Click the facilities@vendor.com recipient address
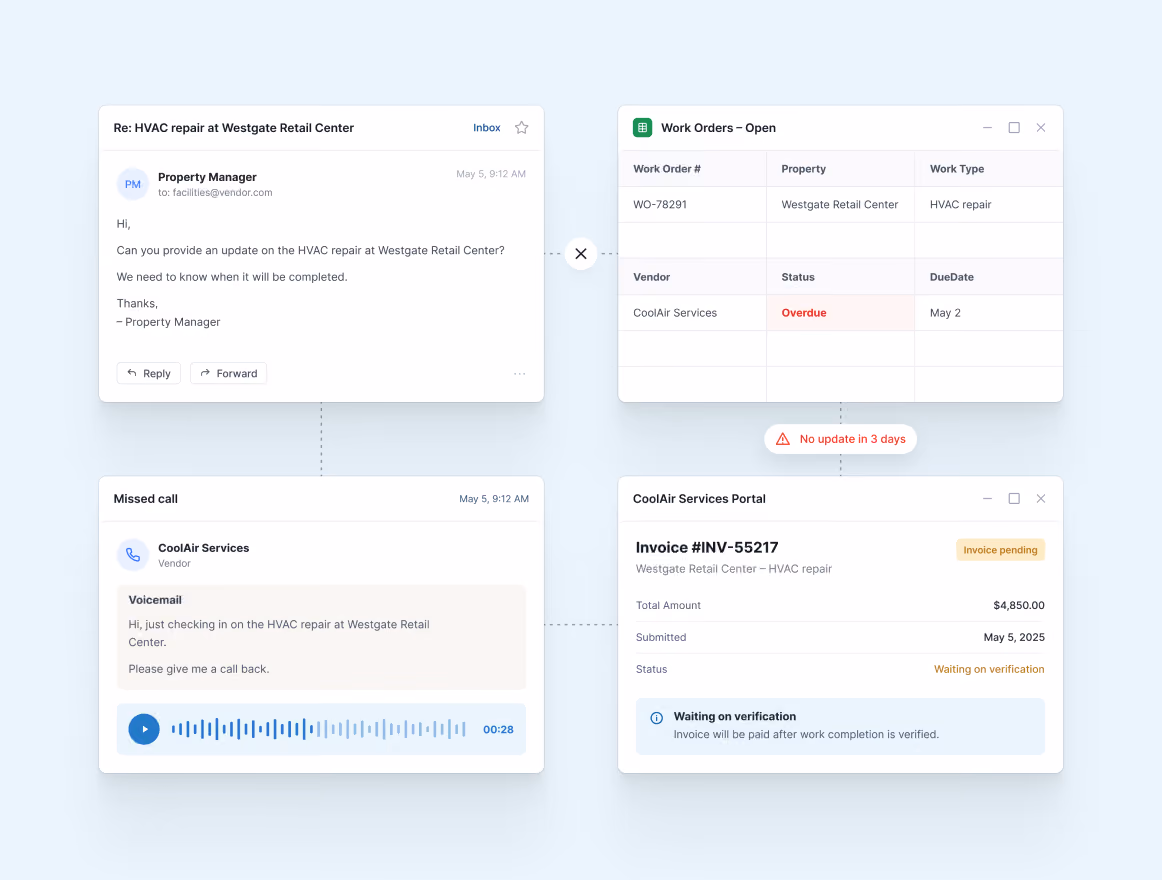The image size is (1162, 880). click(x=222, y=193)
